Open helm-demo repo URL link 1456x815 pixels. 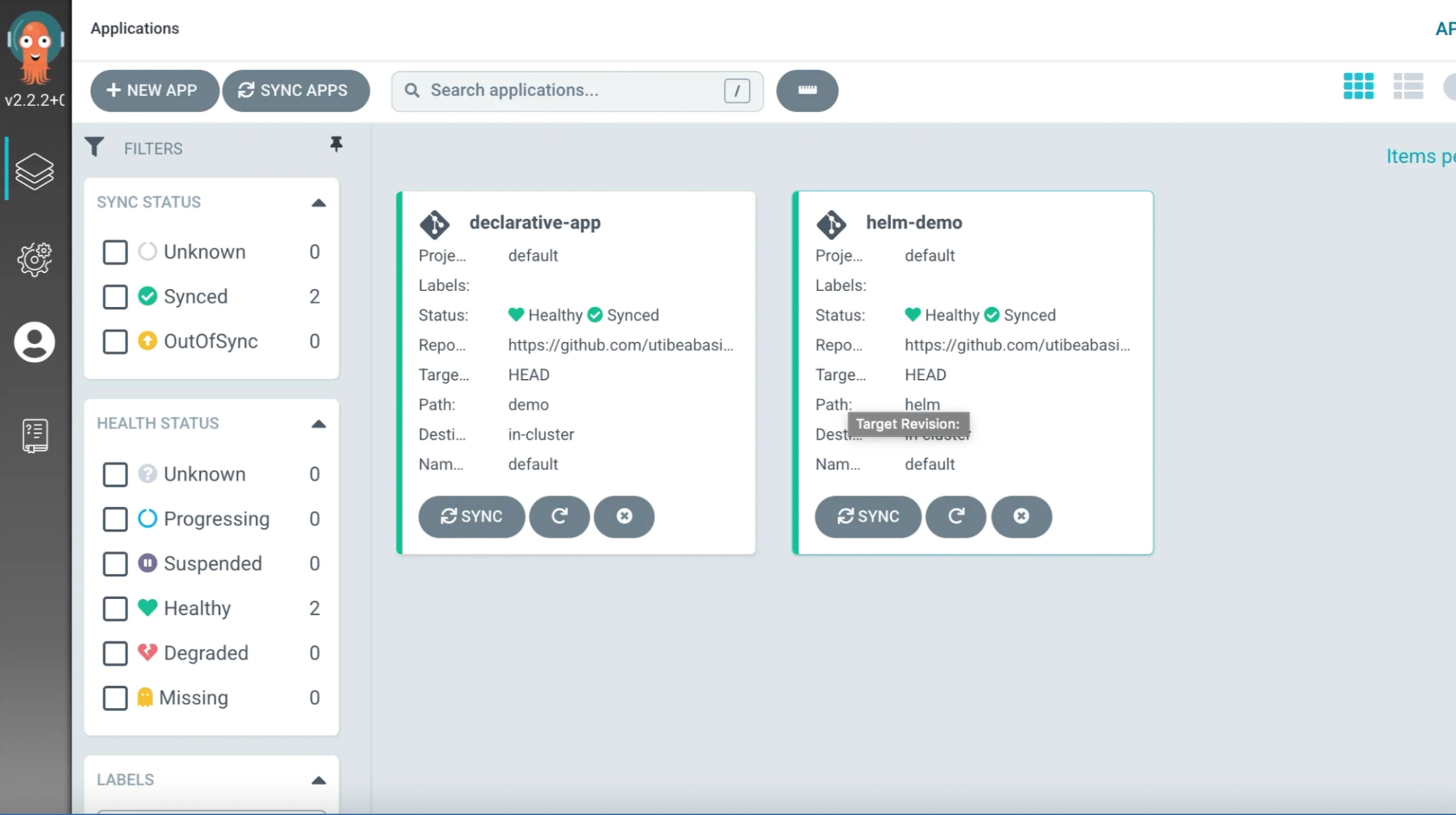click(1017, 345)
